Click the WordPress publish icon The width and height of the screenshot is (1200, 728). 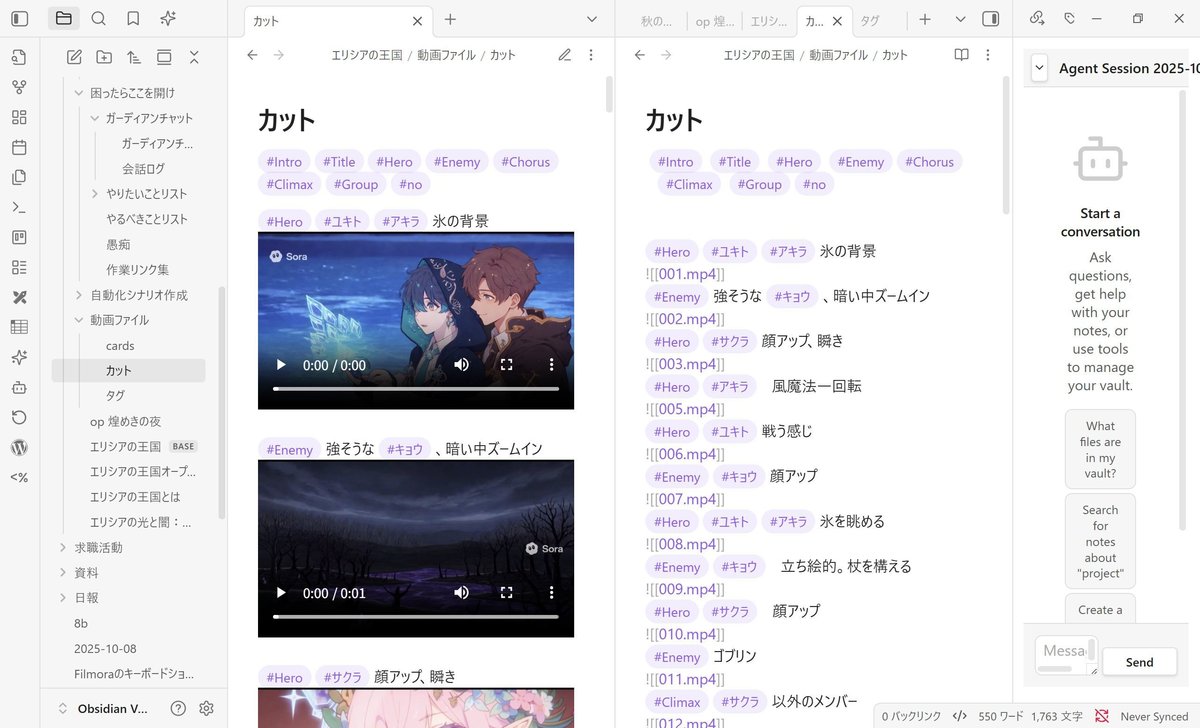20,447
